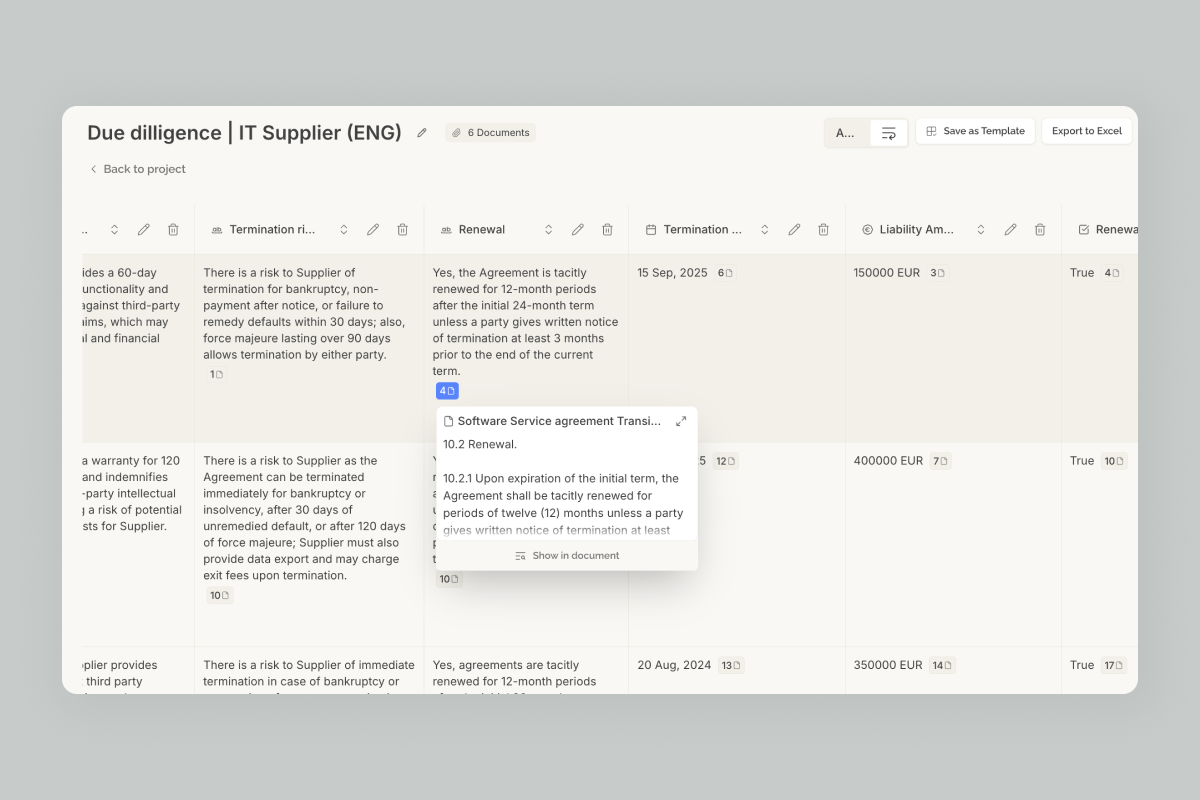The image size is (1200, 800).
Task: Toggle the wrap text view icon
Action: (888, 133)
